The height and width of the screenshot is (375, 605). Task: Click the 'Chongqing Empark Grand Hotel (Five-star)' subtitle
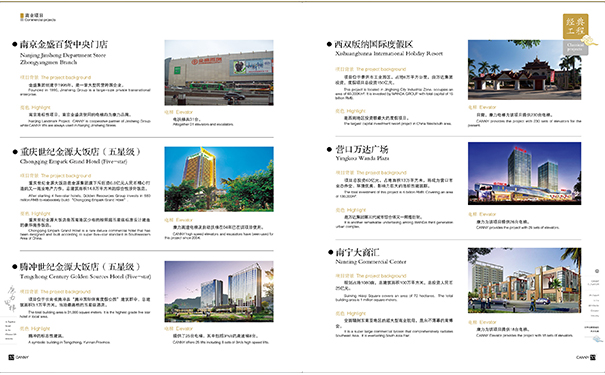(x=73, y=162)
